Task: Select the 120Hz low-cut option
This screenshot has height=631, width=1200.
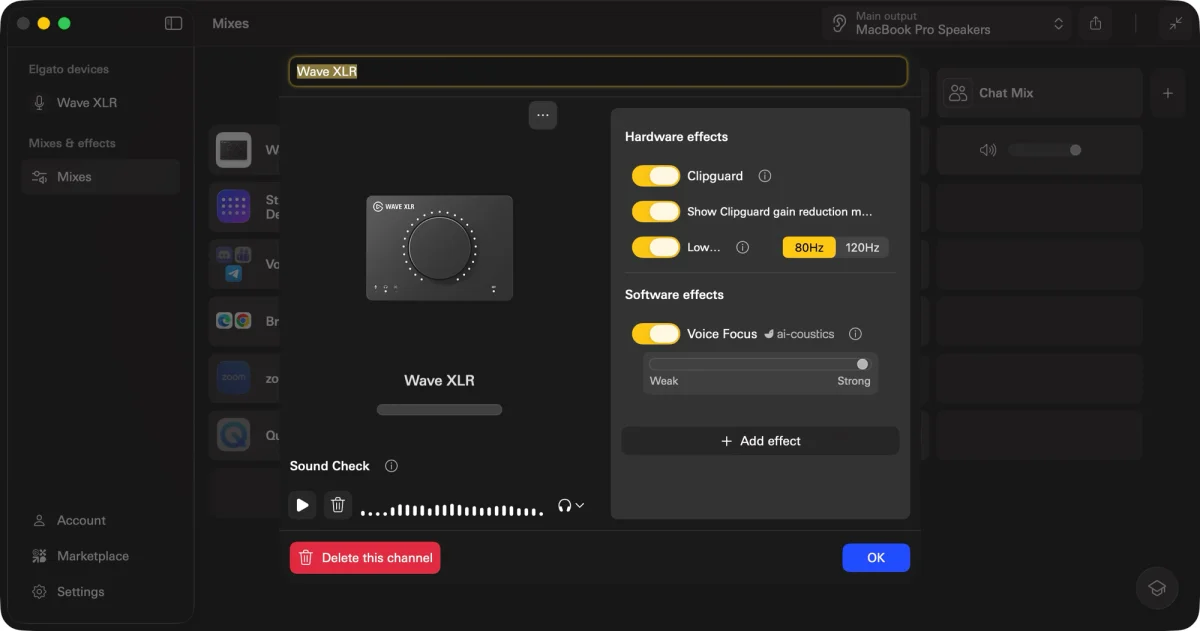Action: point(862,247)
